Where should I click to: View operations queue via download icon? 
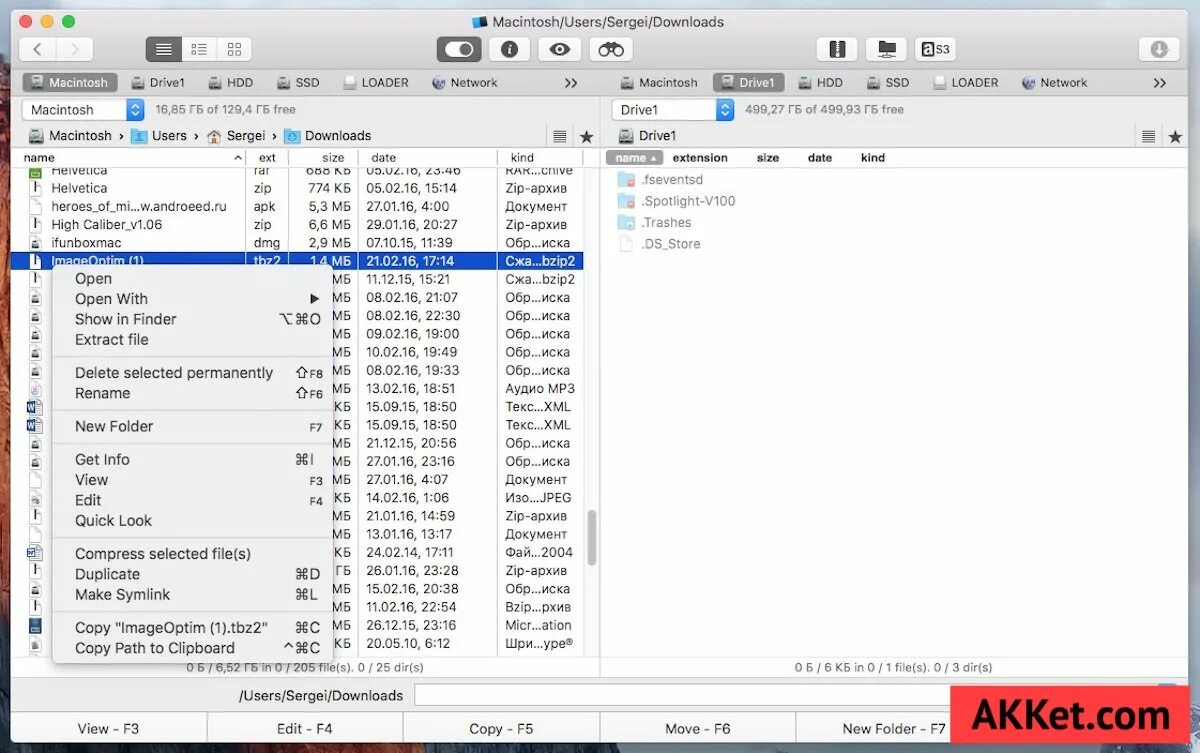1158,48
